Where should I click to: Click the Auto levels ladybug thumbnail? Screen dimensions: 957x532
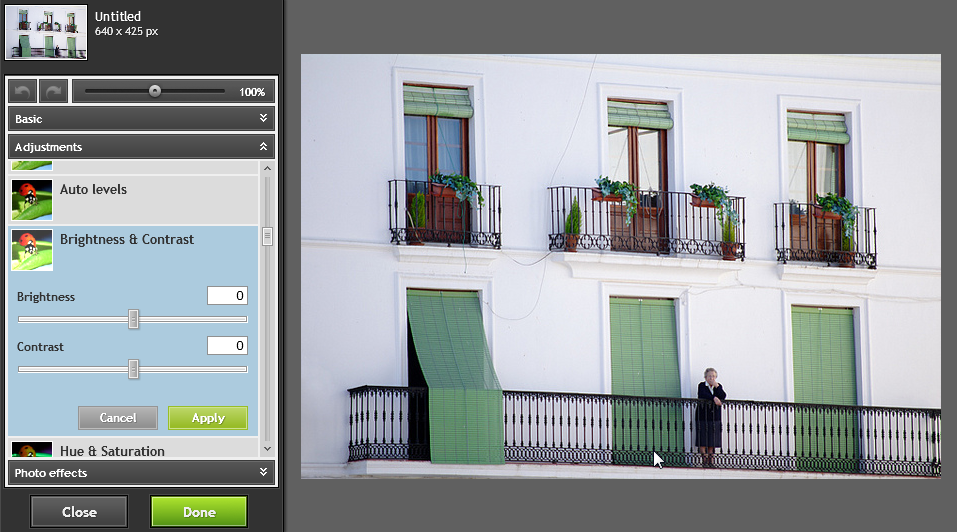tap(32, 200)
